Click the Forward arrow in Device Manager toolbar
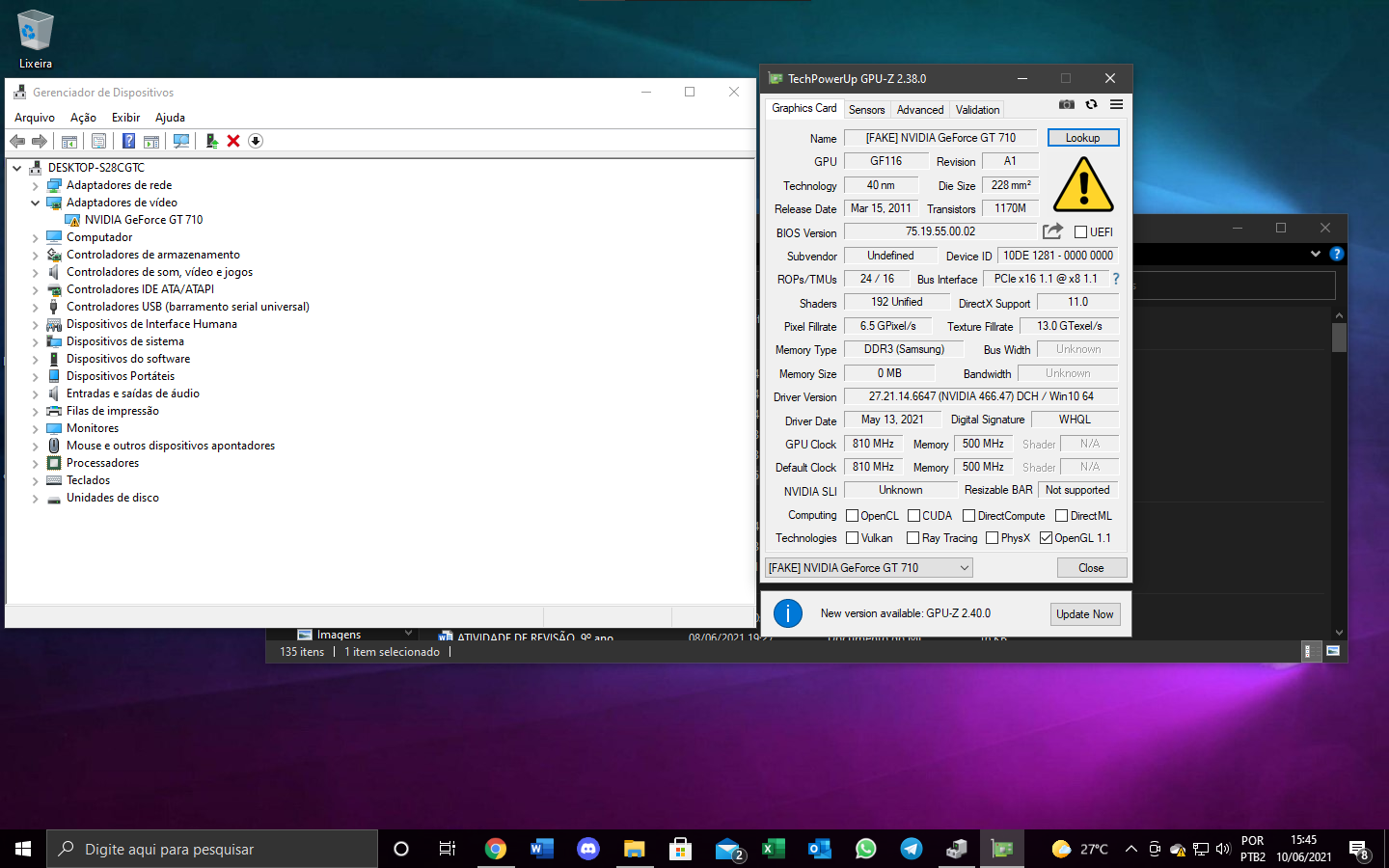 click(40, 141)
